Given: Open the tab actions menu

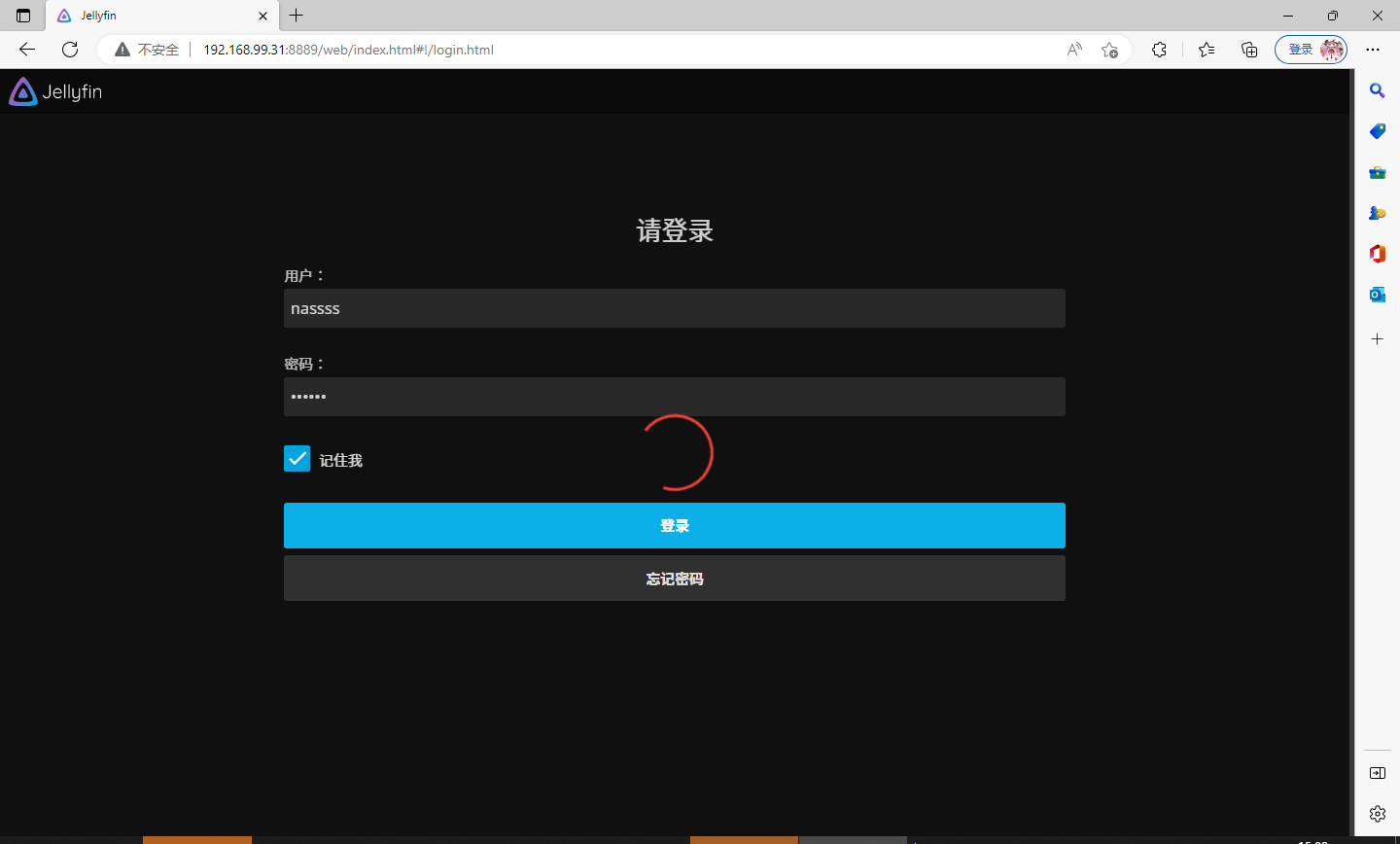Looking at the screenshot, I should click(23, 16).
